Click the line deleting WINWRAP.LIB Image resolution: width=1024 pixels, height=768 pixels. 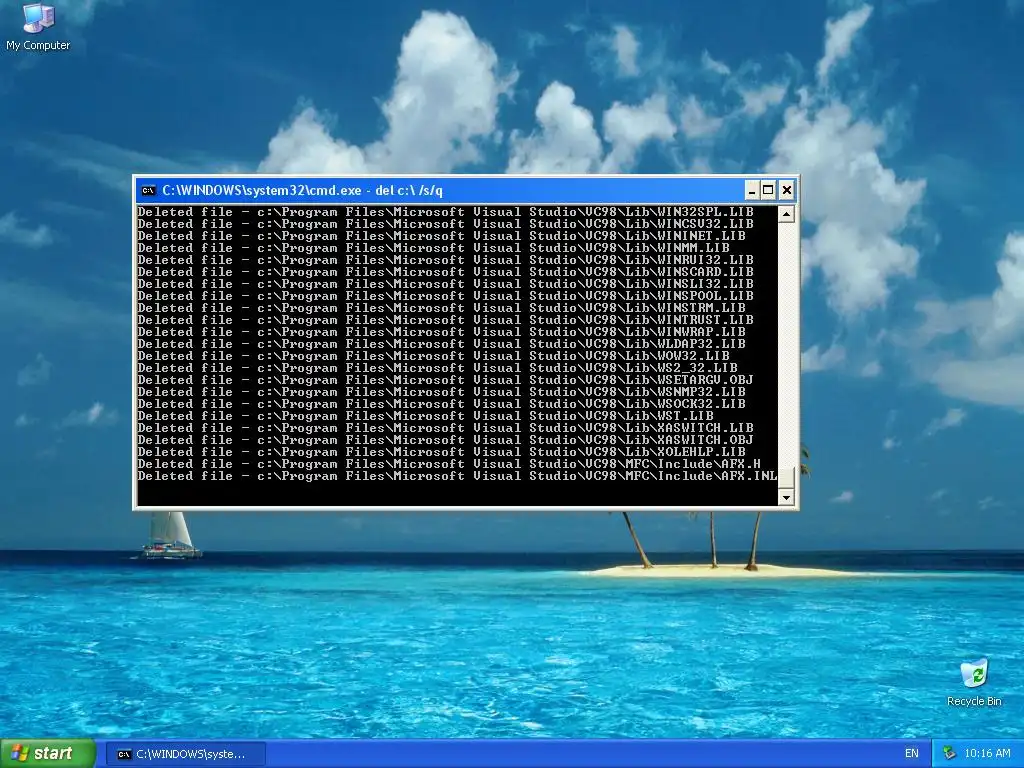(441, 332)
